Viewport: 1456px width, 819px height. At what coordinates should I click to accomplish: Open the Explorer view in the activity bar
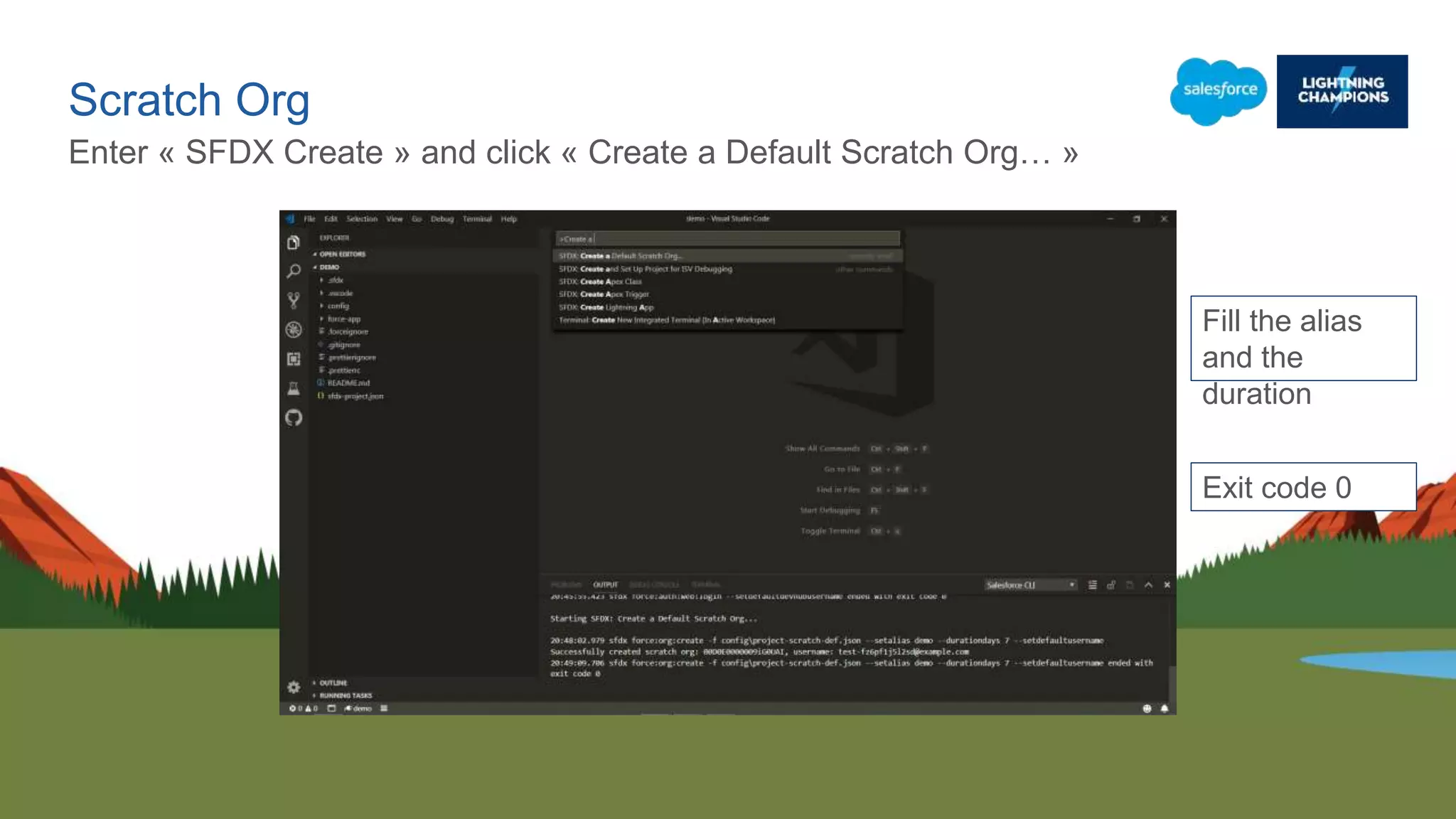click(x=294, y=243)
